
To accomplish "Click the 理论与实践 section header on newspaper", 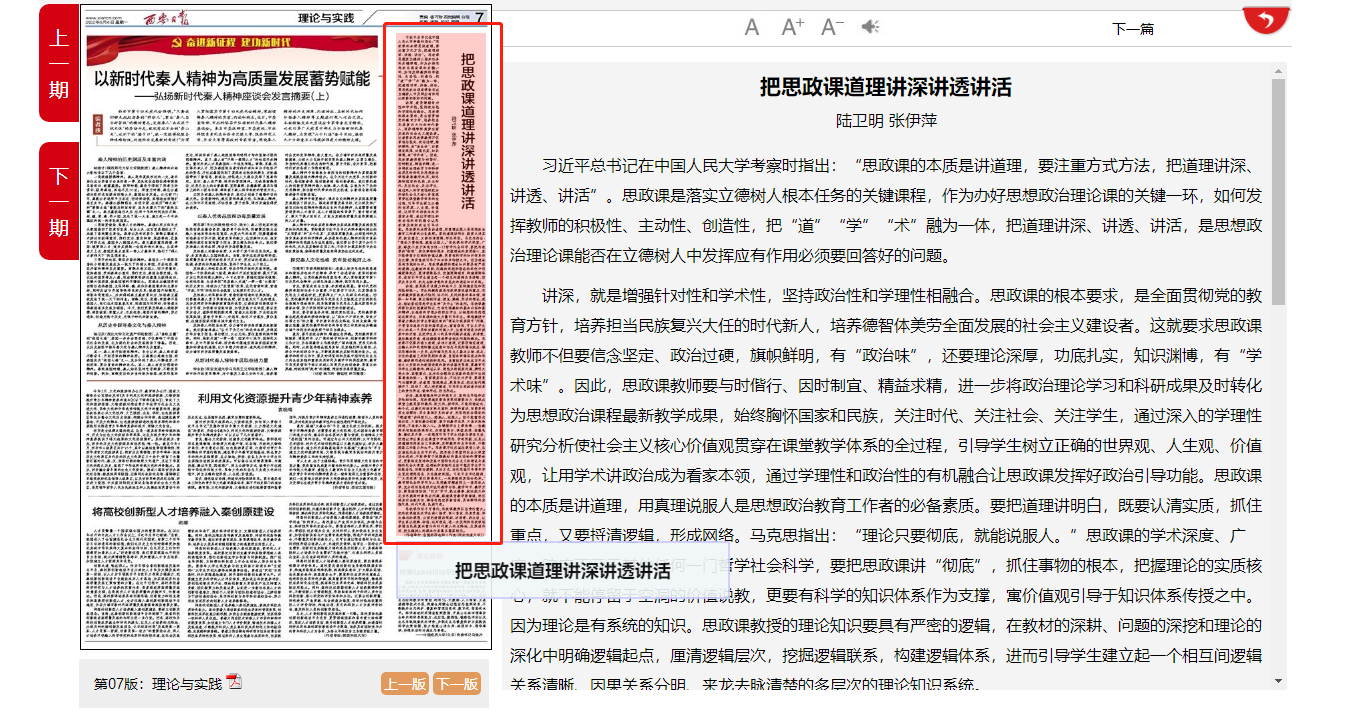I will point(326,18).
